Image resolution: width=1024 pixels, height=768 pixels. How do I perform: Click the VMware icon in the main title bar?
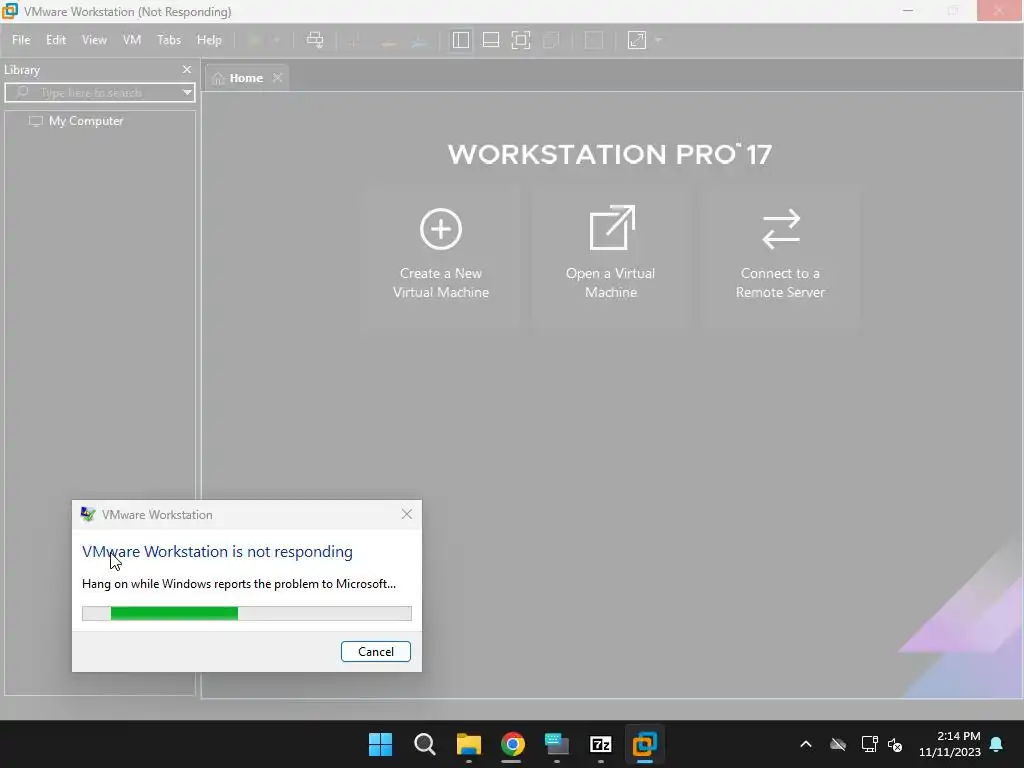[10, 11]
